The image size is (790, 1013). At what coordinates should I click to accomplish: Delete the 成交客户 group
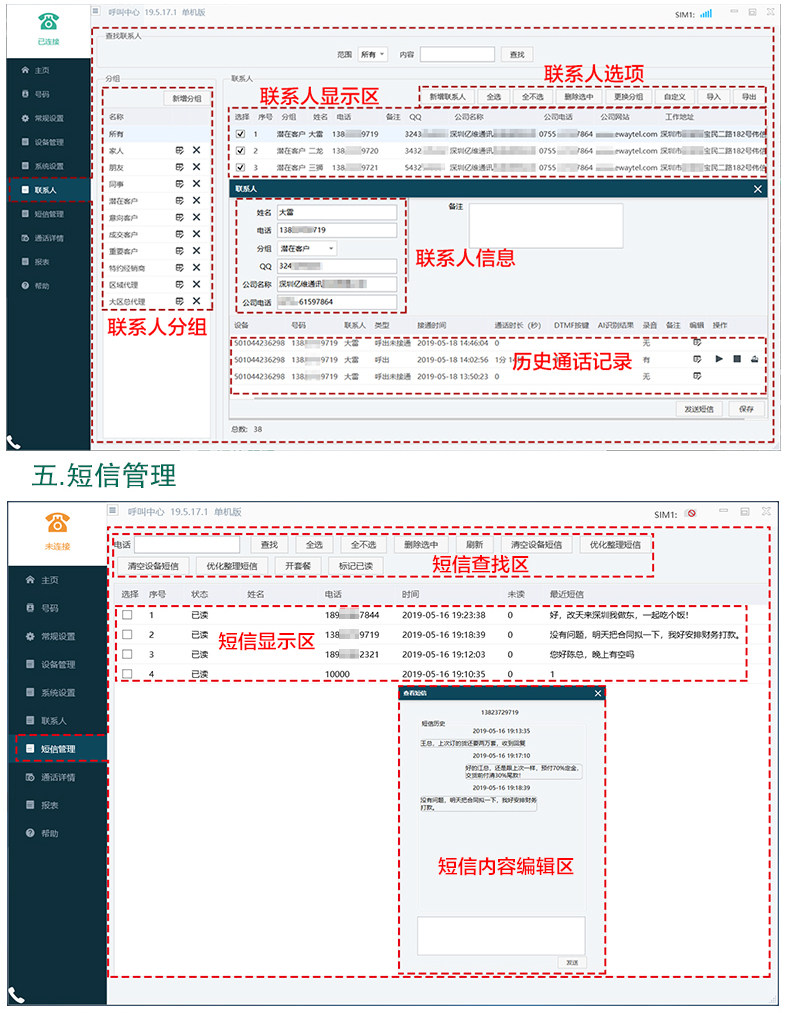click(x=196, y=234)
